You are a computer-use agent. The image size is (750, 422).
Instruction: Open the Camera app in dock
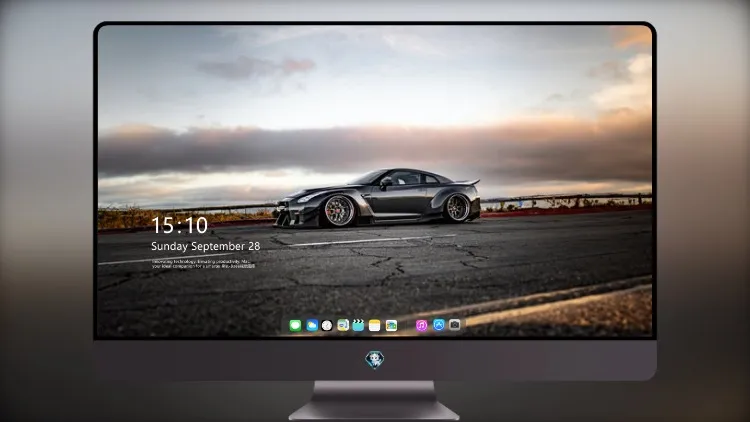pyautogui.click(x=455, y=325)
